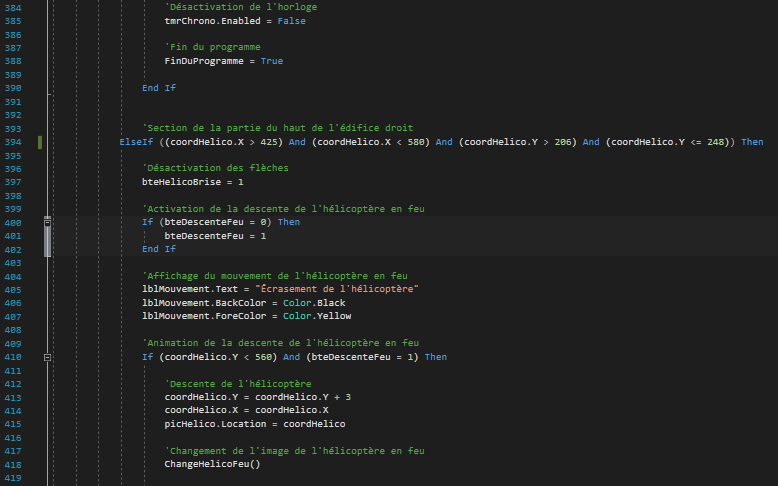Screen dimensions: 778x486
Task: Click the True keyword on line 388
Action: click(x=272, y=61)
